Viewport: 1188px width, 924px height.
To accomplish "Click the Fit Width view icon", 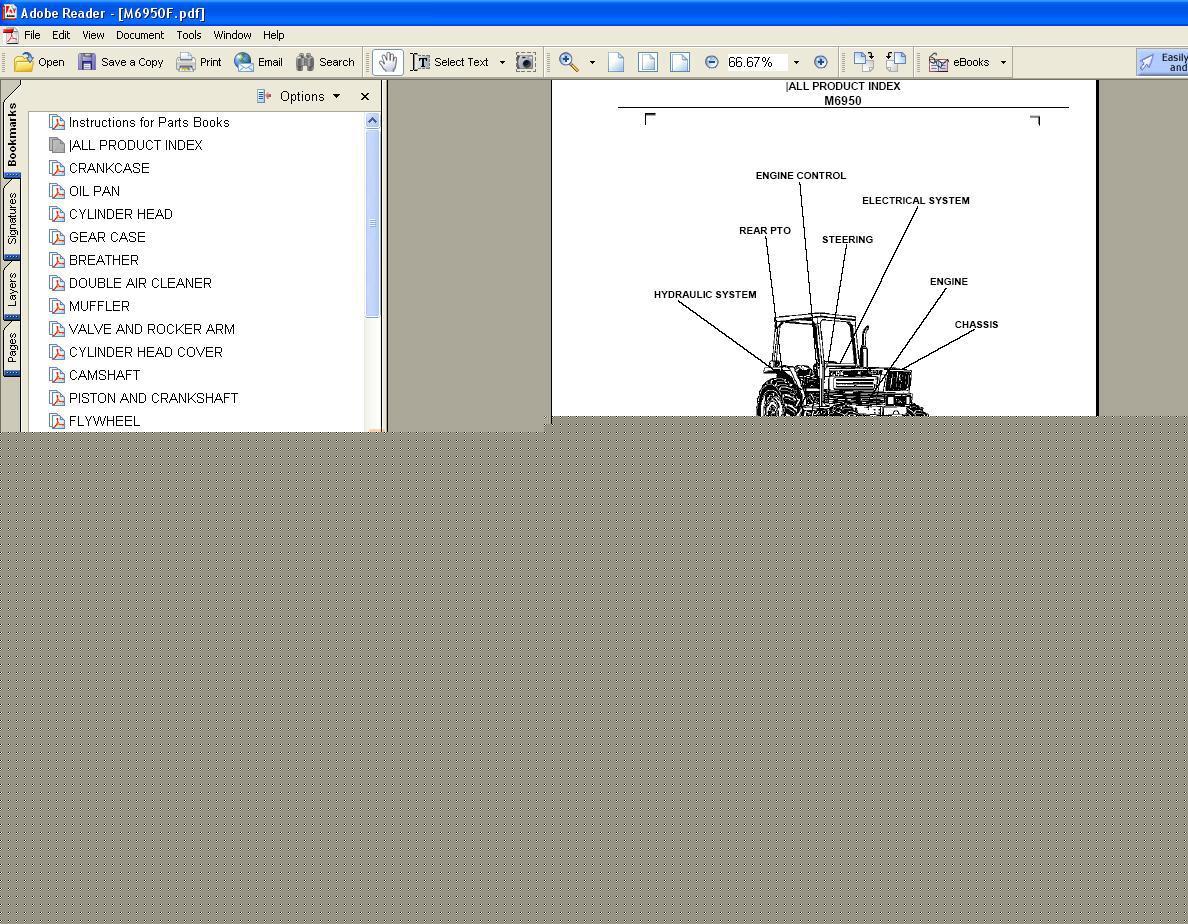I will 680,62.
